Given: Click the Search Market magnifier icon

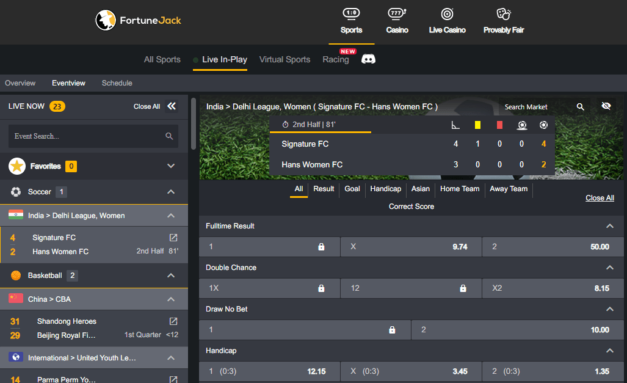Looking at the screenshot, I should pos(580,107).
